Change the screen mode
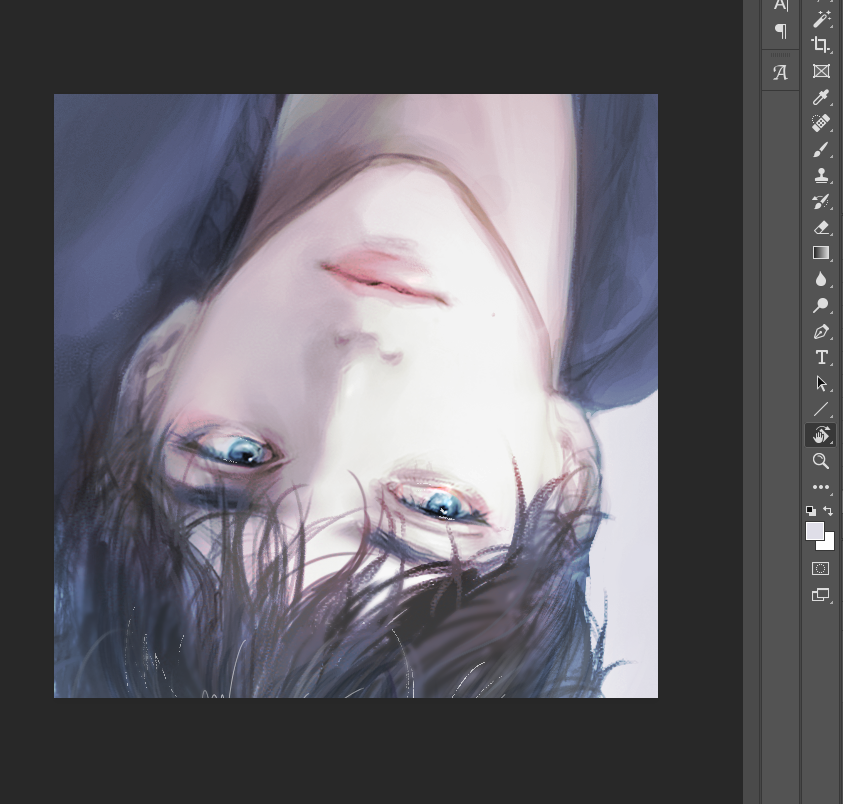843x804 pixels. coord(820,594)
